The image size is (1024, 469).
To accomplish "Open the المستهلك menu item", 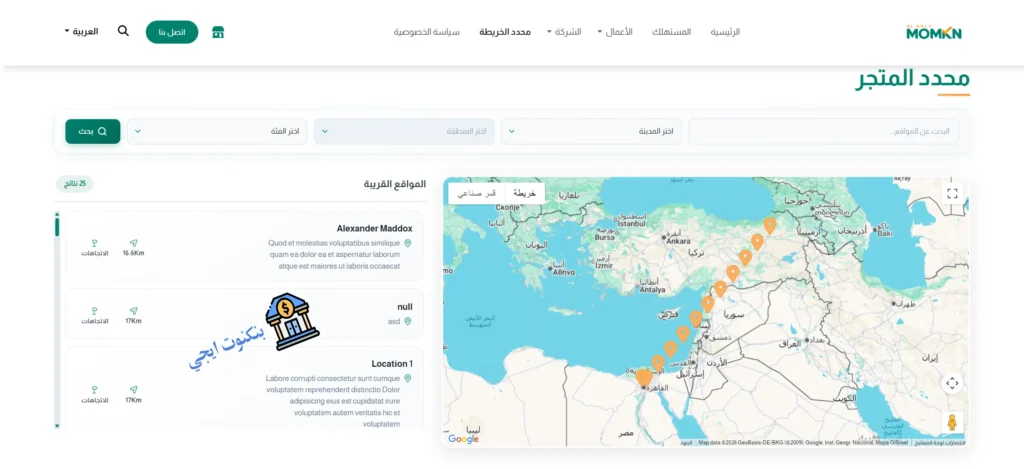I will 671,32.
